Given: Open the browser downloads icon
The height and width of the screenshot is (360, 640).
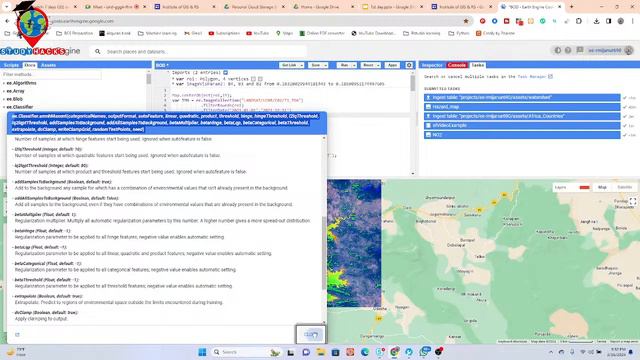Looking at the screenshot, I should (x=596, y=21).
